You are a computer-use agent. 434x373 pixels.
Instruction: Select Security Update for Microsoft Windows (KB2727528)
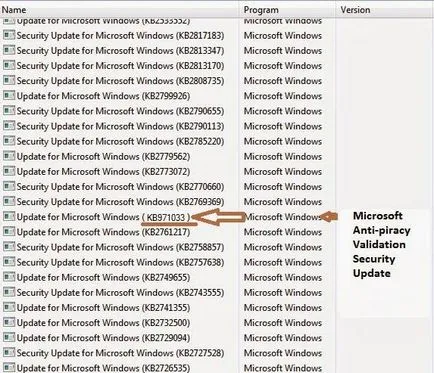(120, 353)
